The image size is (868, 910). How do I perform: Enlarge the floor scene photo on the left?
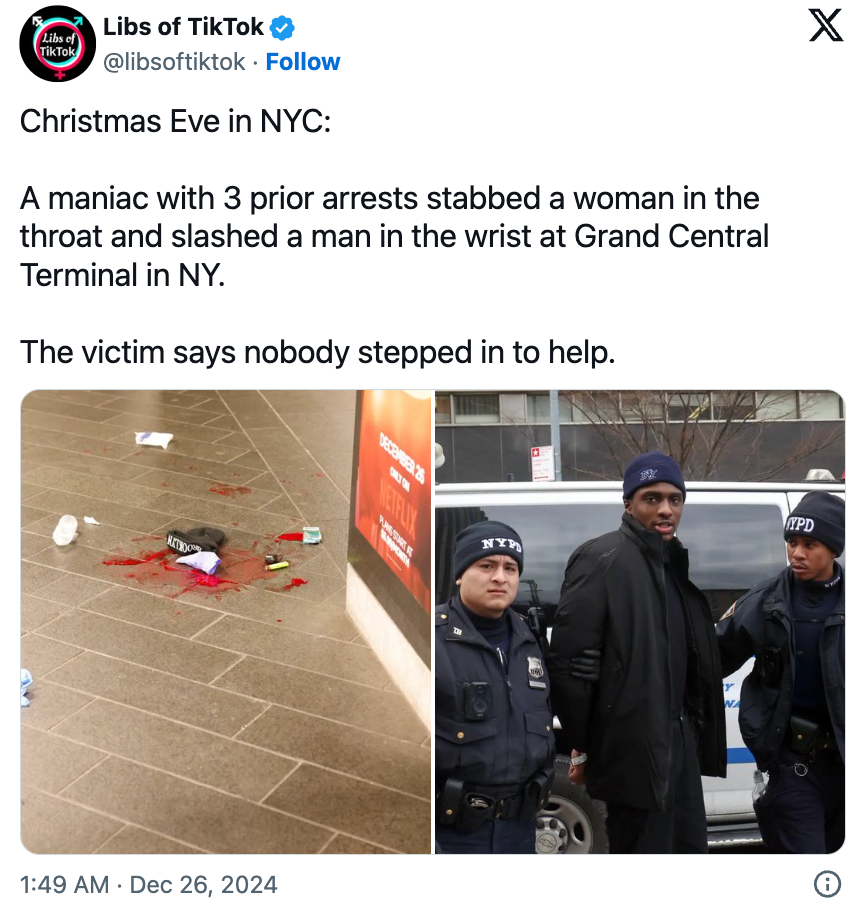click(x=226, y=622)
